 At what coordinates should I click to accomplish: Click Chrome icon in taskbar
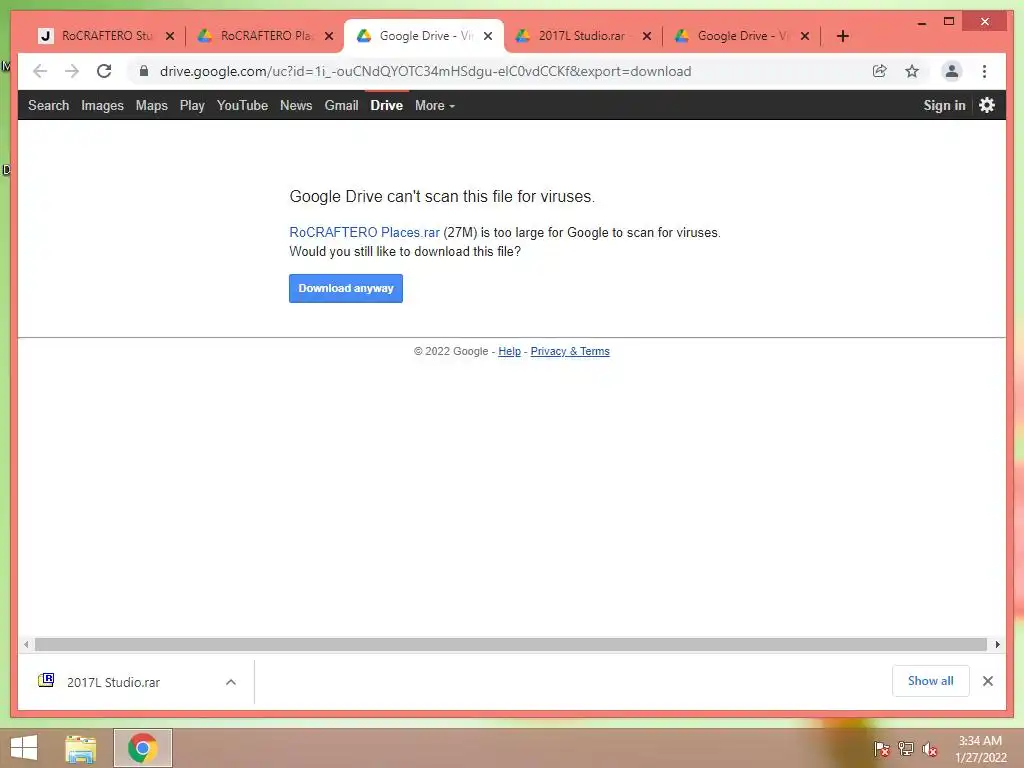142,748
